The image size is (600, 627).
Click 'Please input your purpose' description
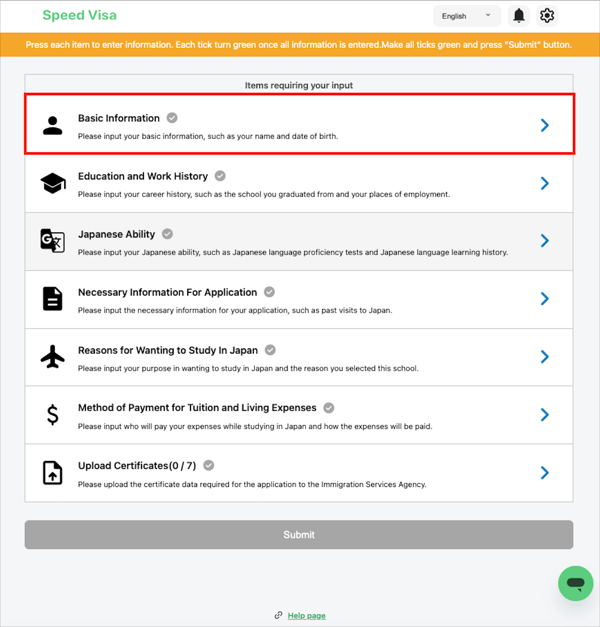(x=248, y=368)
